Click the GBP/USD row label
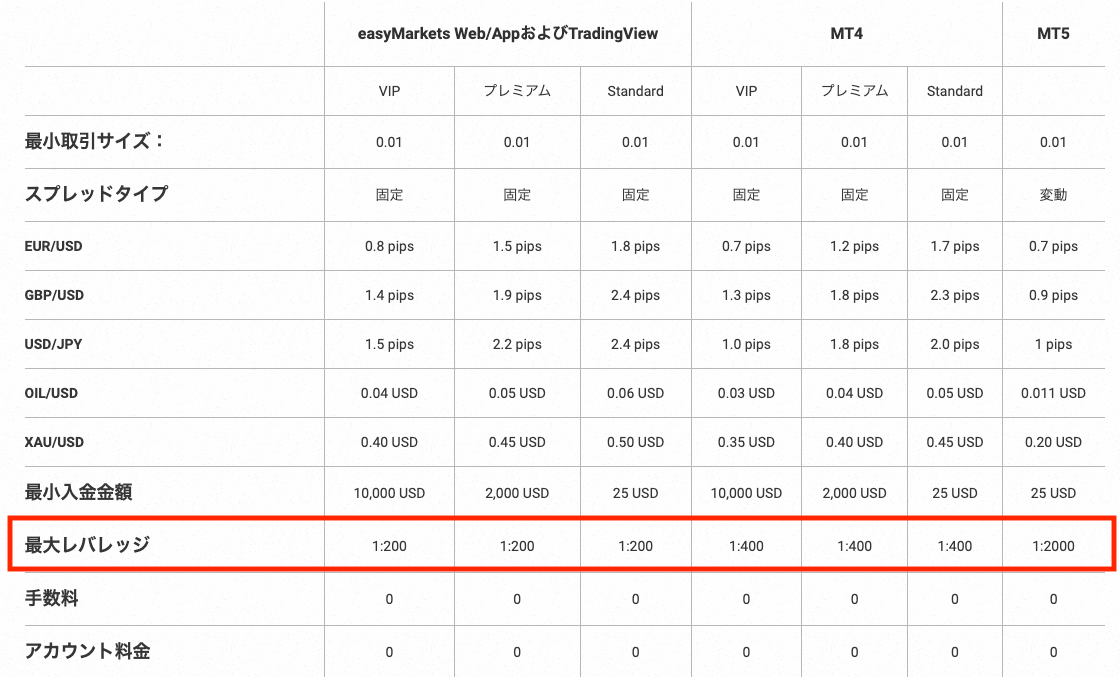 (54, 295)
